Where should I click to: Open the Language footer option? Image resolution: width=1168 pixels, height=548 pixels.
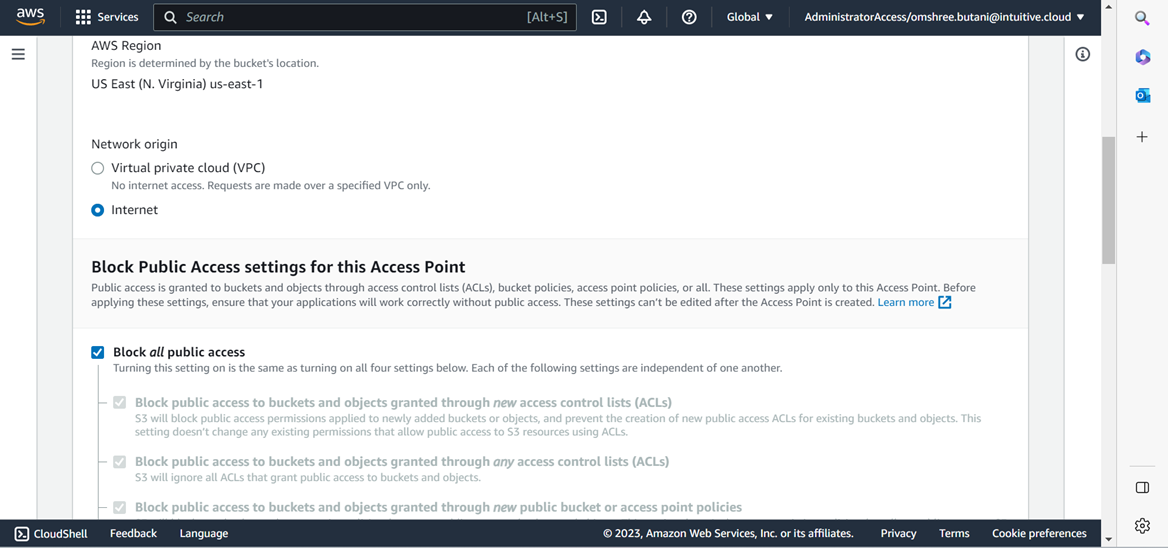(204, 533)
